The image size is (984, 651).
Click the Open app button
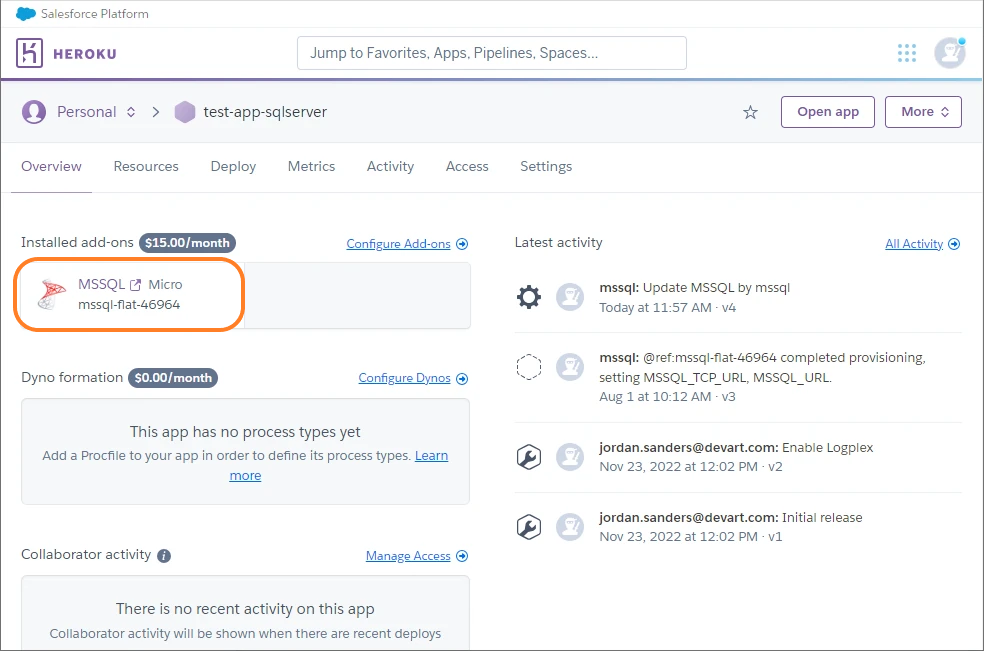[x=828, y=112]
